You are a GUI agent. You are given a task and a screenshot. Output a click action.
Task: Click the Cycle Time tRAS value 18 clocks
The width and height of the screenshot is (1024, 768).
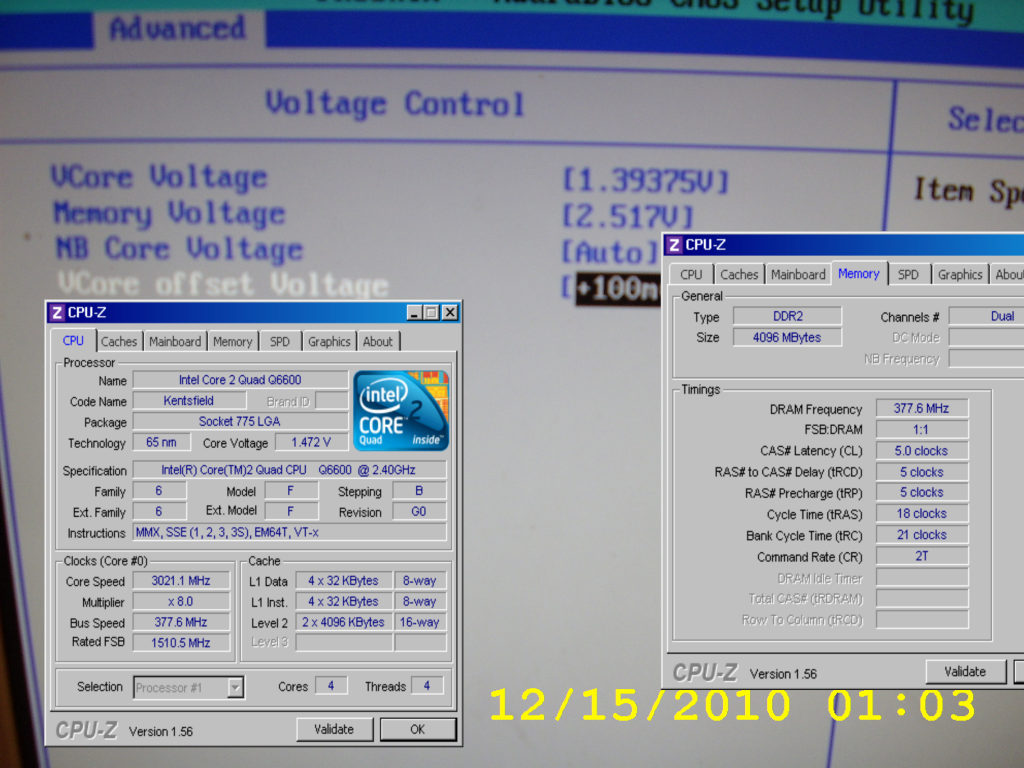921,514
